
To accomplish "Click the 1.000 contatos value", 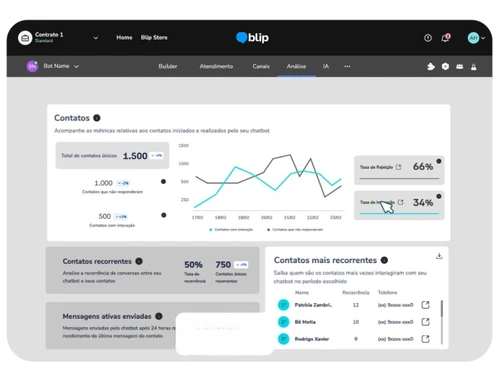I will pyautogui.click(x=103, y=183).
